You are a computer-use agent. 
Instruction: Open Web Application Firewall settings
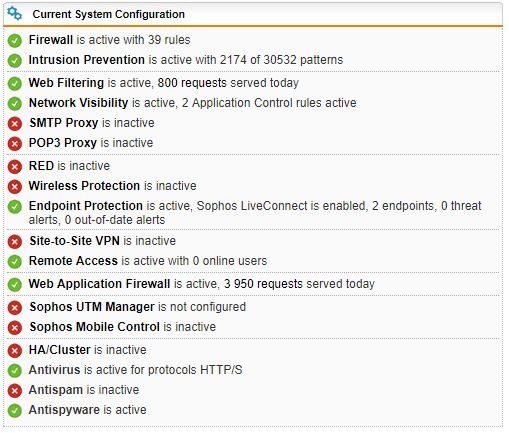coord(100,284)
